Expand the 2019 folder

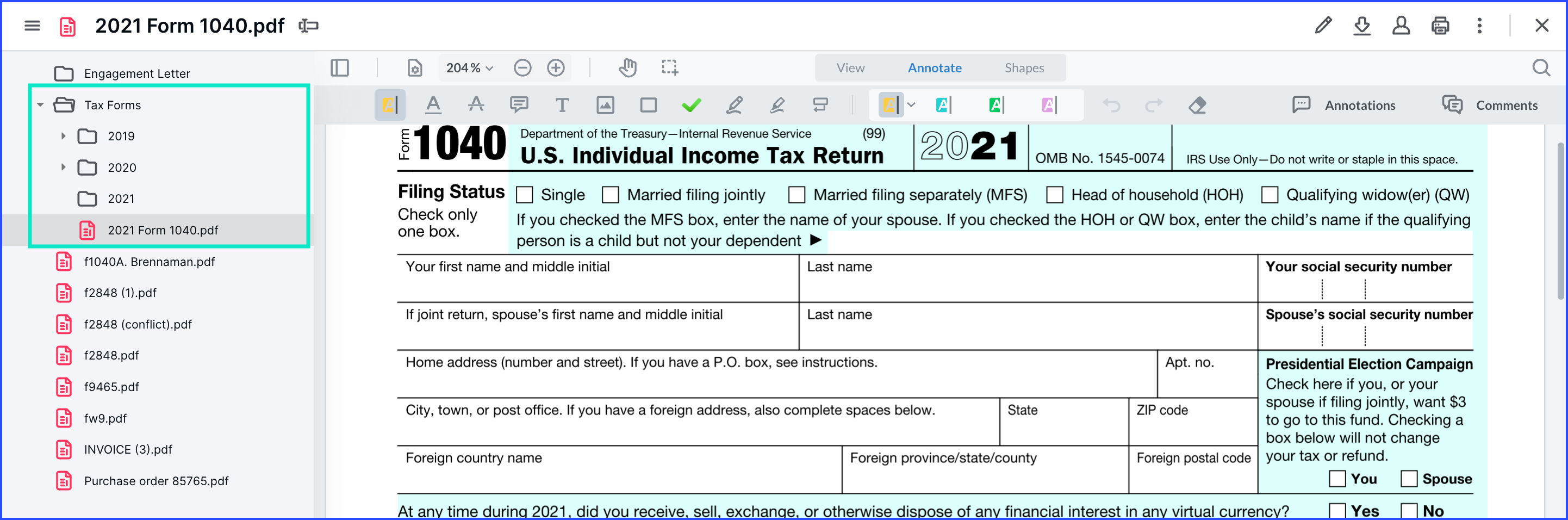click(x=63, y=136)
